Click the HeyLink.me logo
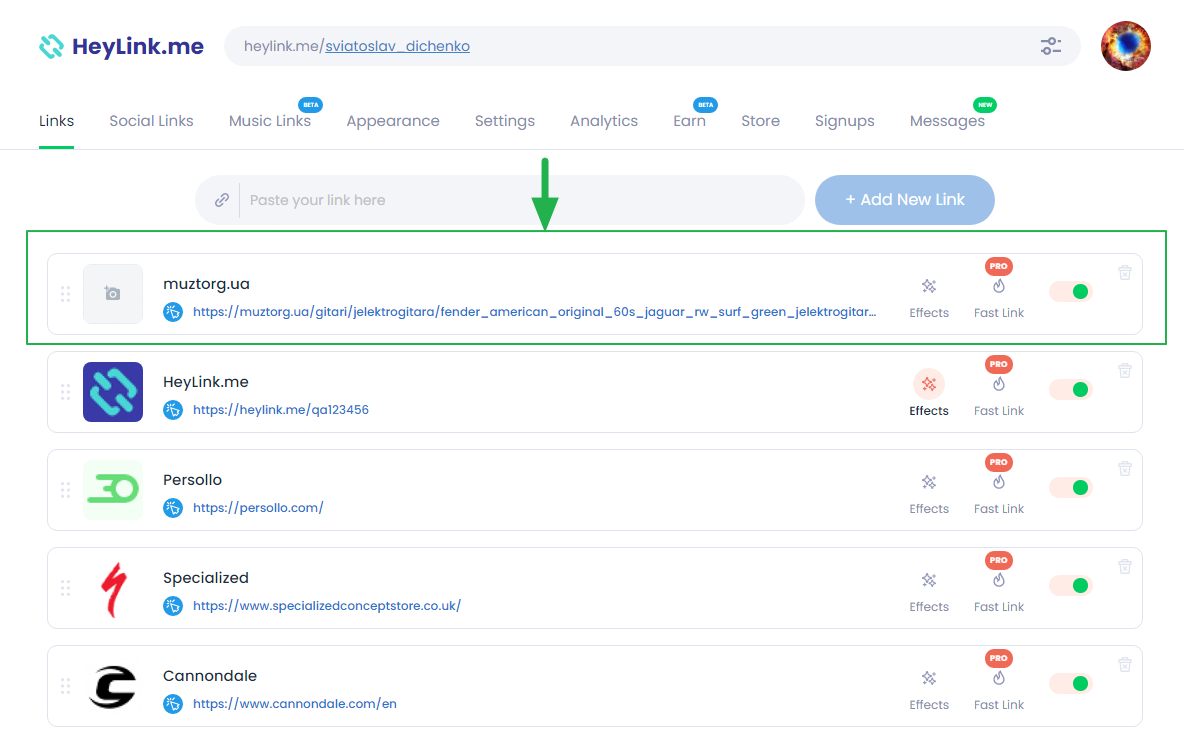This screenshot has width=1184, height=729. pyautogui.click(x=121, y=46)
